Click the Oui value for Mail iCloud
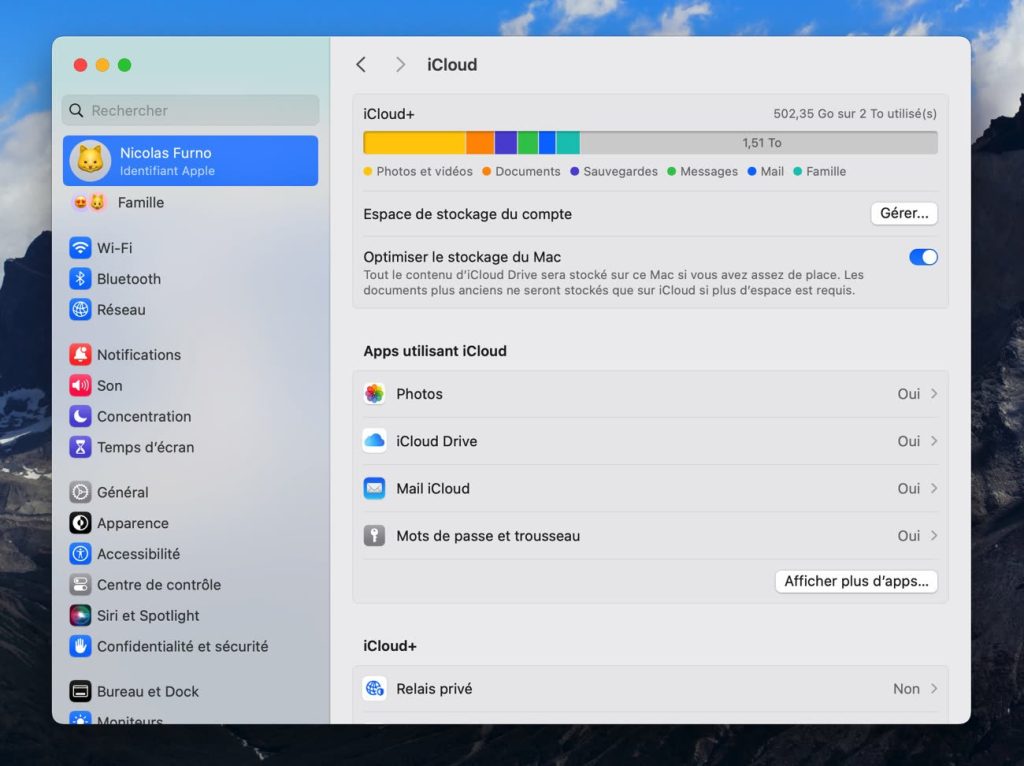 (908, 488)
